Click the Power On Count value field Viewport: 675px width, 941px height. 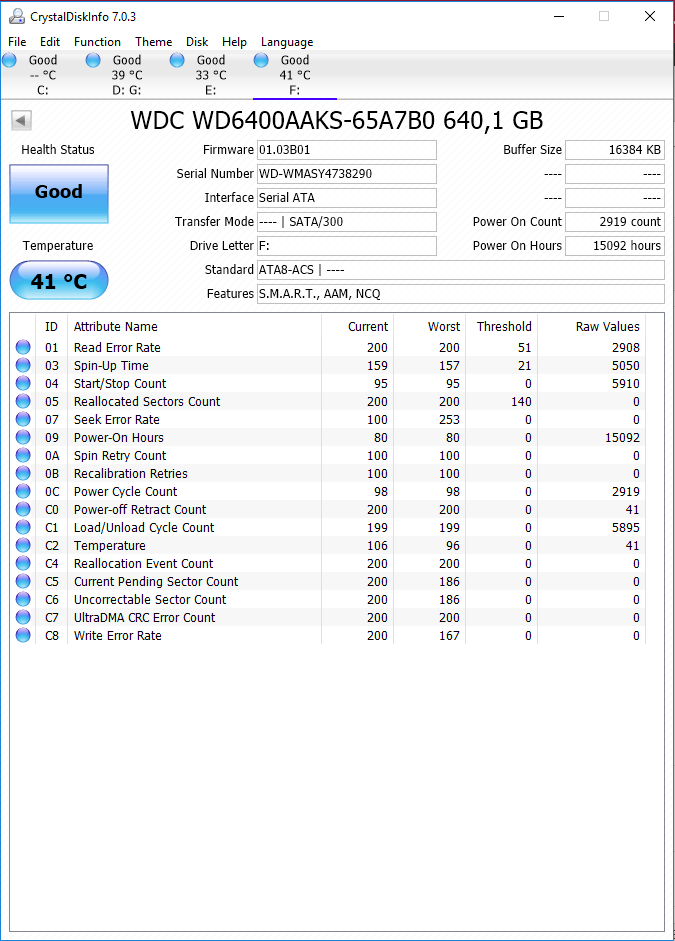click(x=615, y=222)
